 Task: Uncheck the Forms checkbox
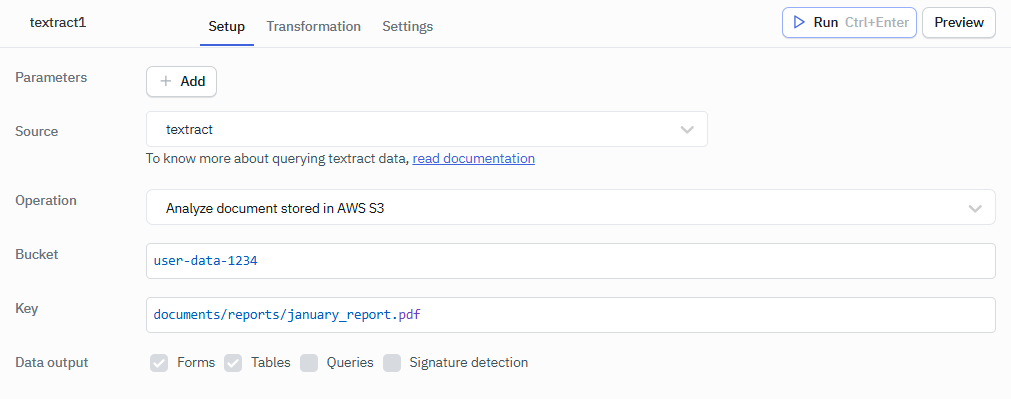pyautogui.click(x=159, y=363)
